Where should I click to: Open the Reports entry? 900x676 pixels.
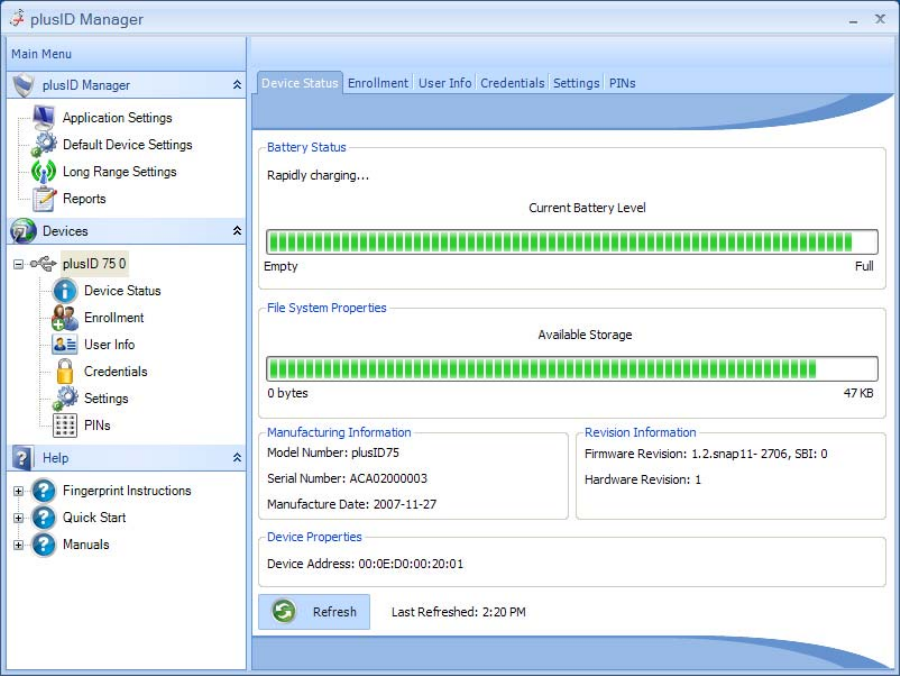coord(84,199)
